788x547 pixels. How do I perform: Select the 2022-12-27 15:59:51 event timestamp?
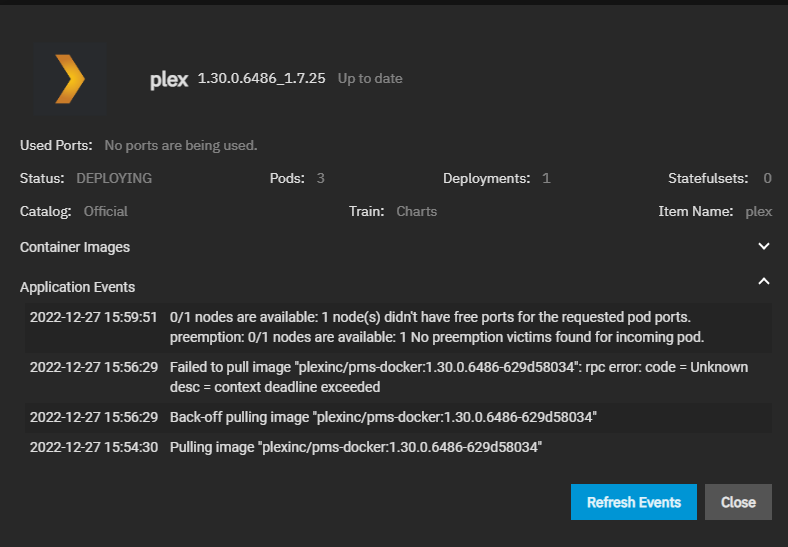pyautogui.click(x=93, y=317)
